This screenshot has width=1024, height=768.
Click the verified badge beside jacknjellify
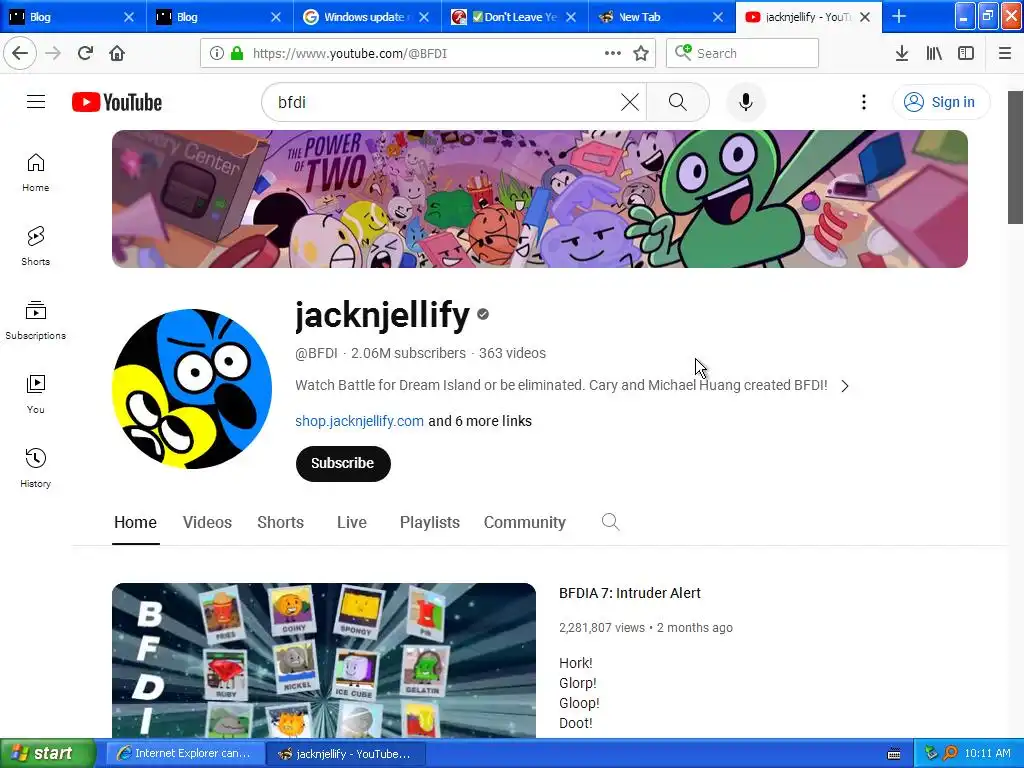pyautogui.click(x=483, y=314)
